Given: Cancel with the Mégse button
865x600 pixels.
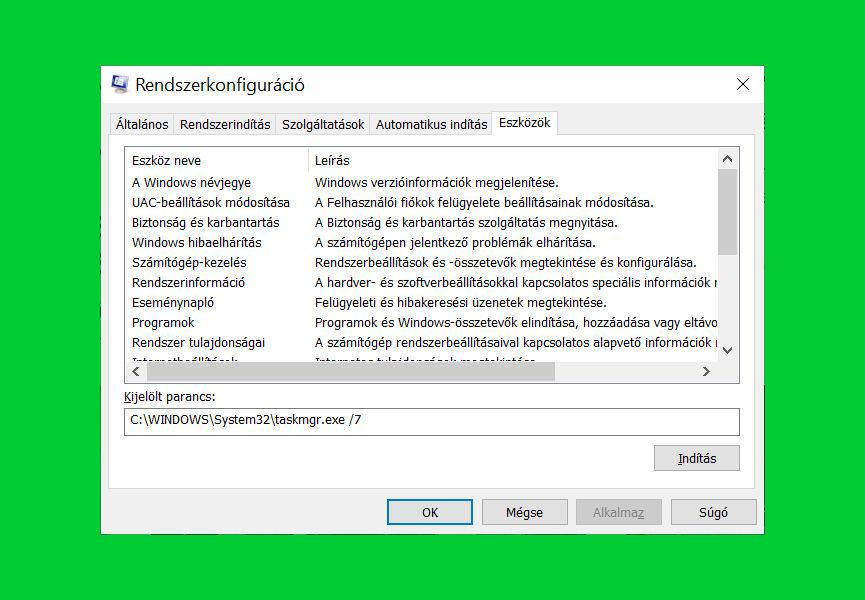Looking at the screenshot, I should [524, 512].
